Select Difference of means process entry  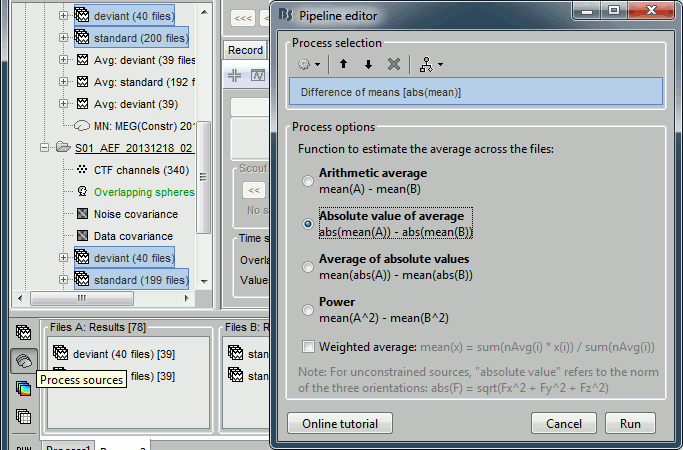476,92
